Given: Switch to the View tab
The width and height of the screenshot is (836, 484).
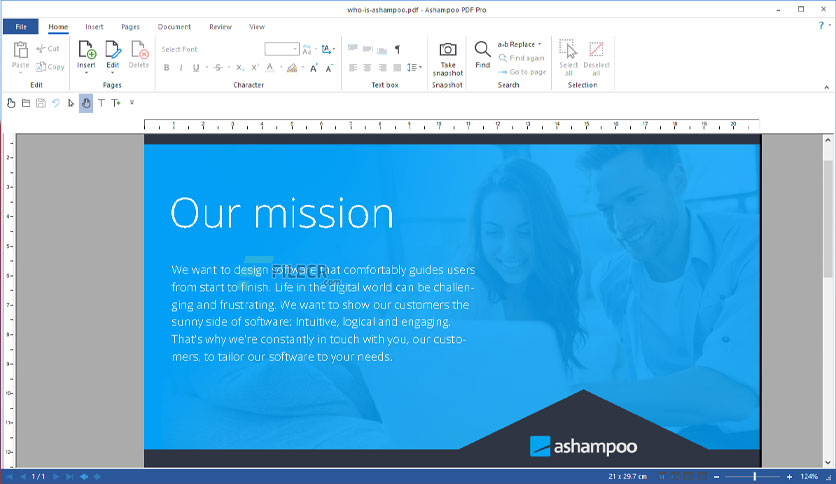Looking at the screenshot, I should point(257,27).
